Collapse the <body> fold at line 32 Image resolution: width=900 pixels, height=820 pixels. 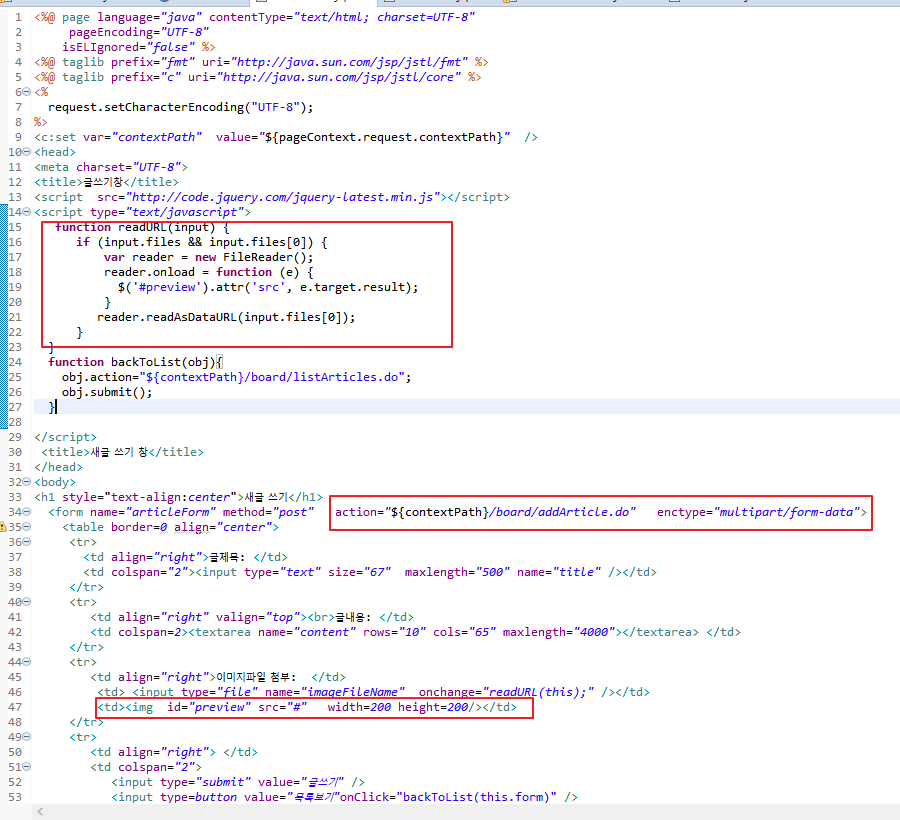coord(26,482)
